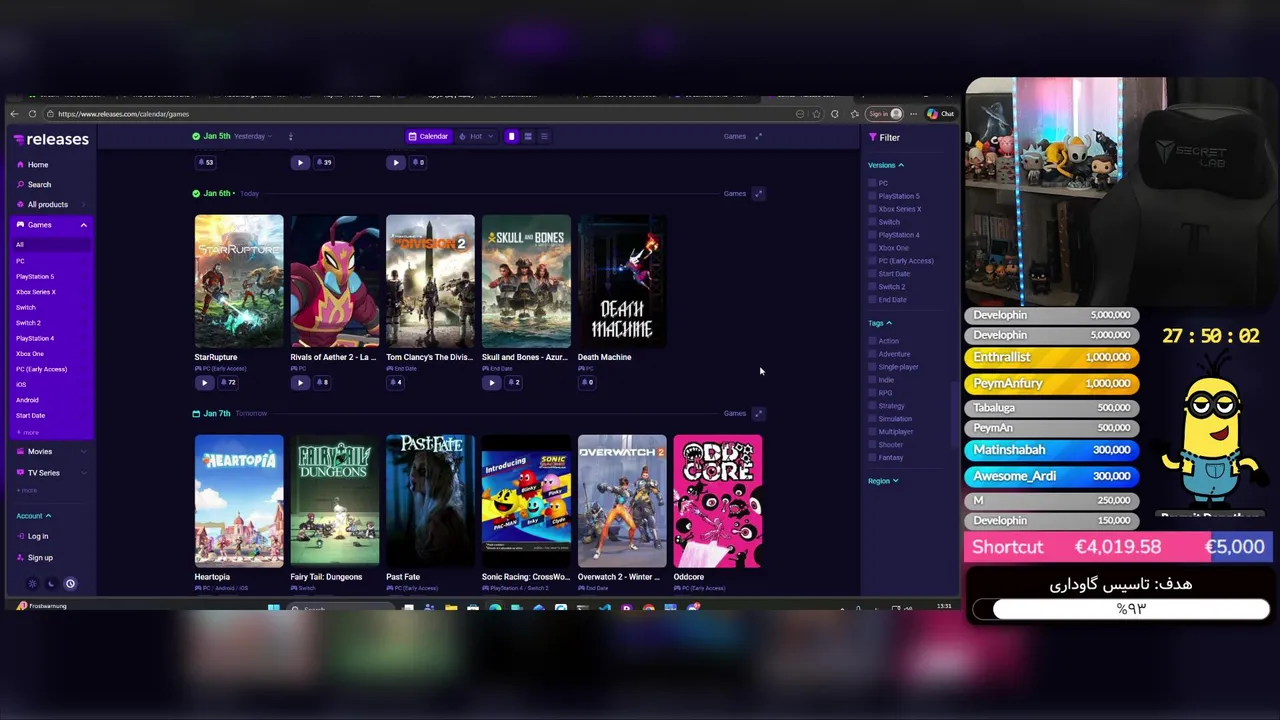1280x720 pixels.
Task: Collapse the Versions filter section
Action: (886, 165)
